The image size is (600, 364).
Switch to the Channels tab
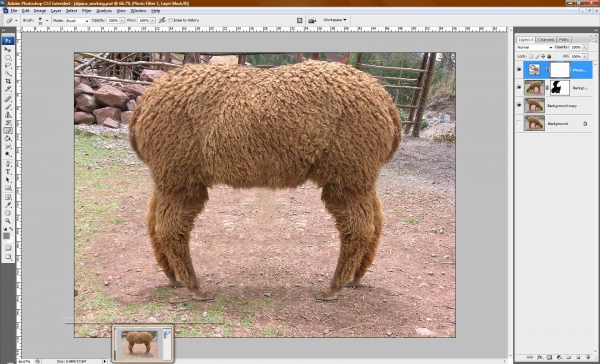[x=546, y=39]
